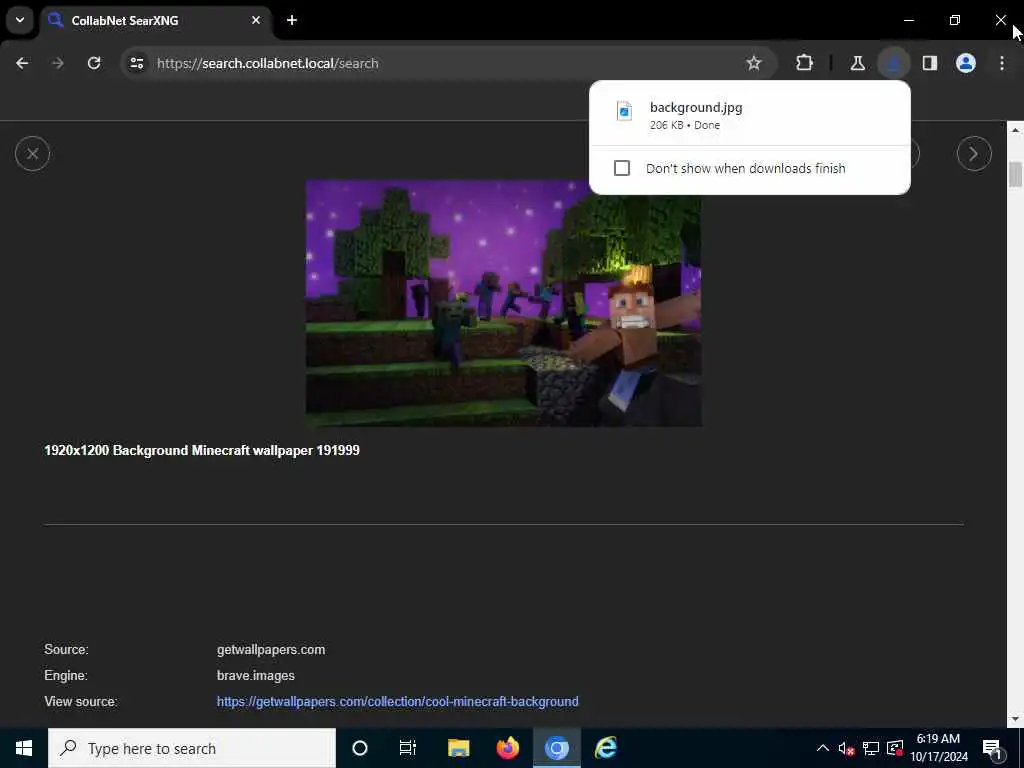The width and height of the screenshot is (1024, 768).
Task: Open Task View on the taskbar
Action: pyautogui.click(x=408, y=748)
